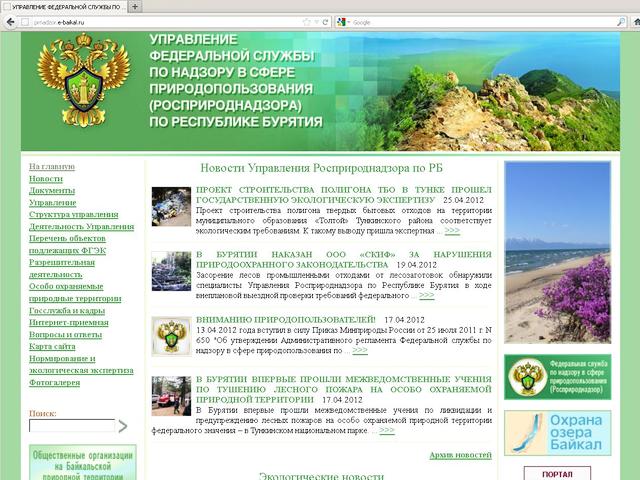
Task: Open the Фотогалерея link
Action: pyautogui.click(x=54, y=382)
